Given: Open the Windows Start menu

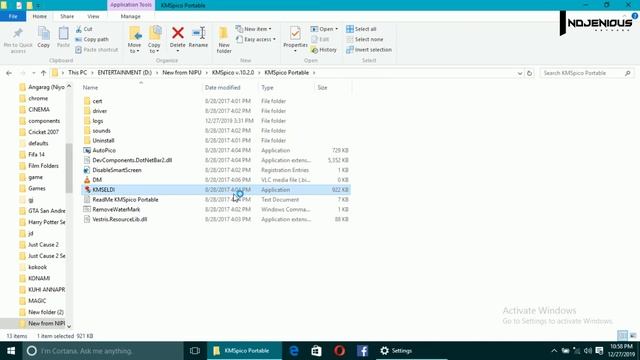Looking at the screenshot, I should (11, 351).
